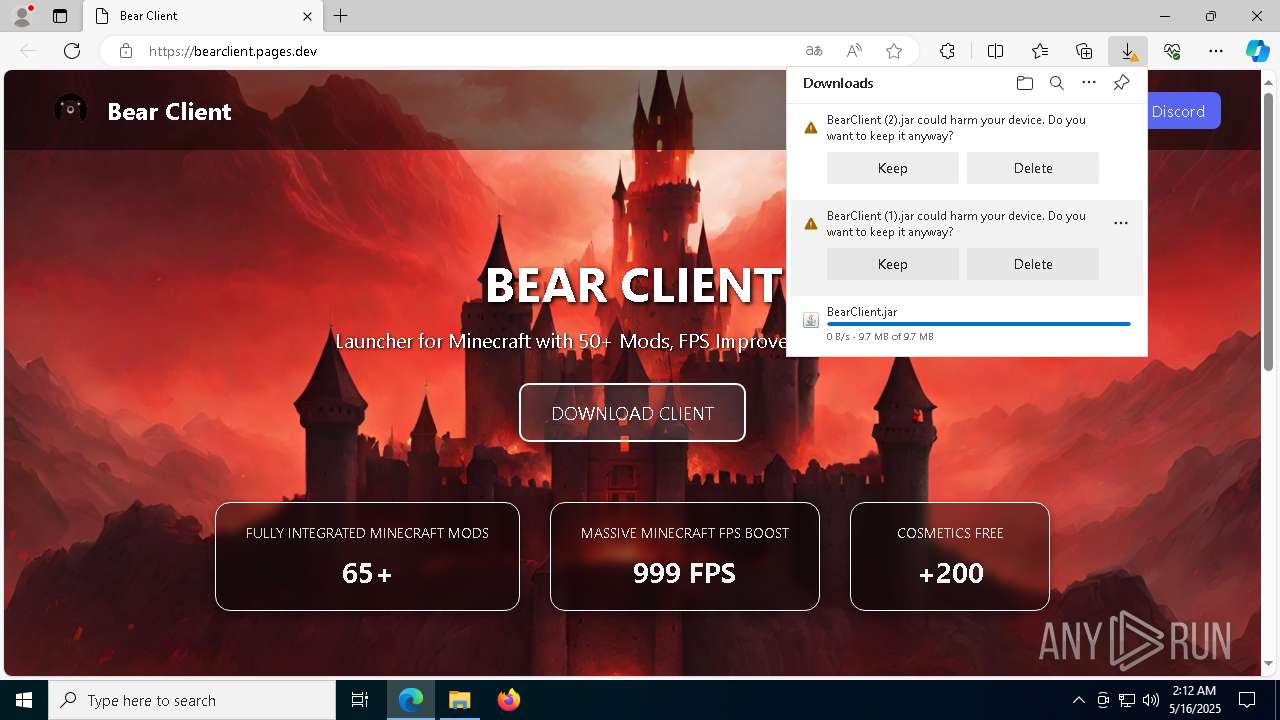This screenshot has height=720, width=1280.
Task: Click the taskbar search box
Action: click(x=192, y=700)
